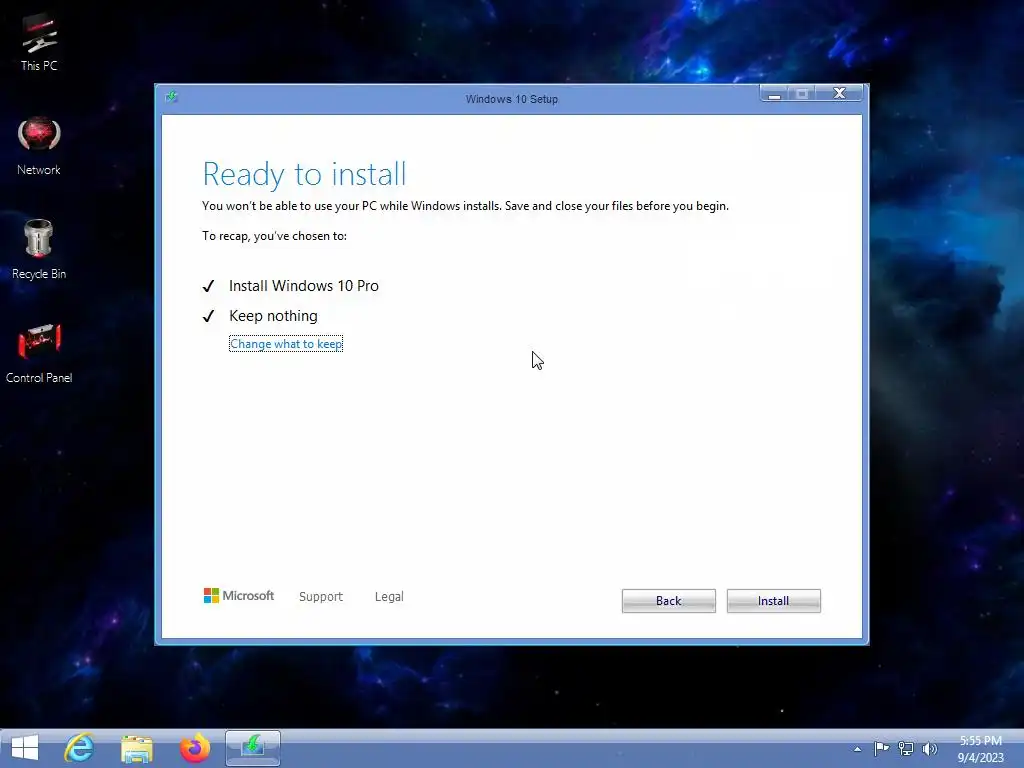Open the Change what to keep link
Viewport: 1024px width, 768px height.
pos(286,344)
